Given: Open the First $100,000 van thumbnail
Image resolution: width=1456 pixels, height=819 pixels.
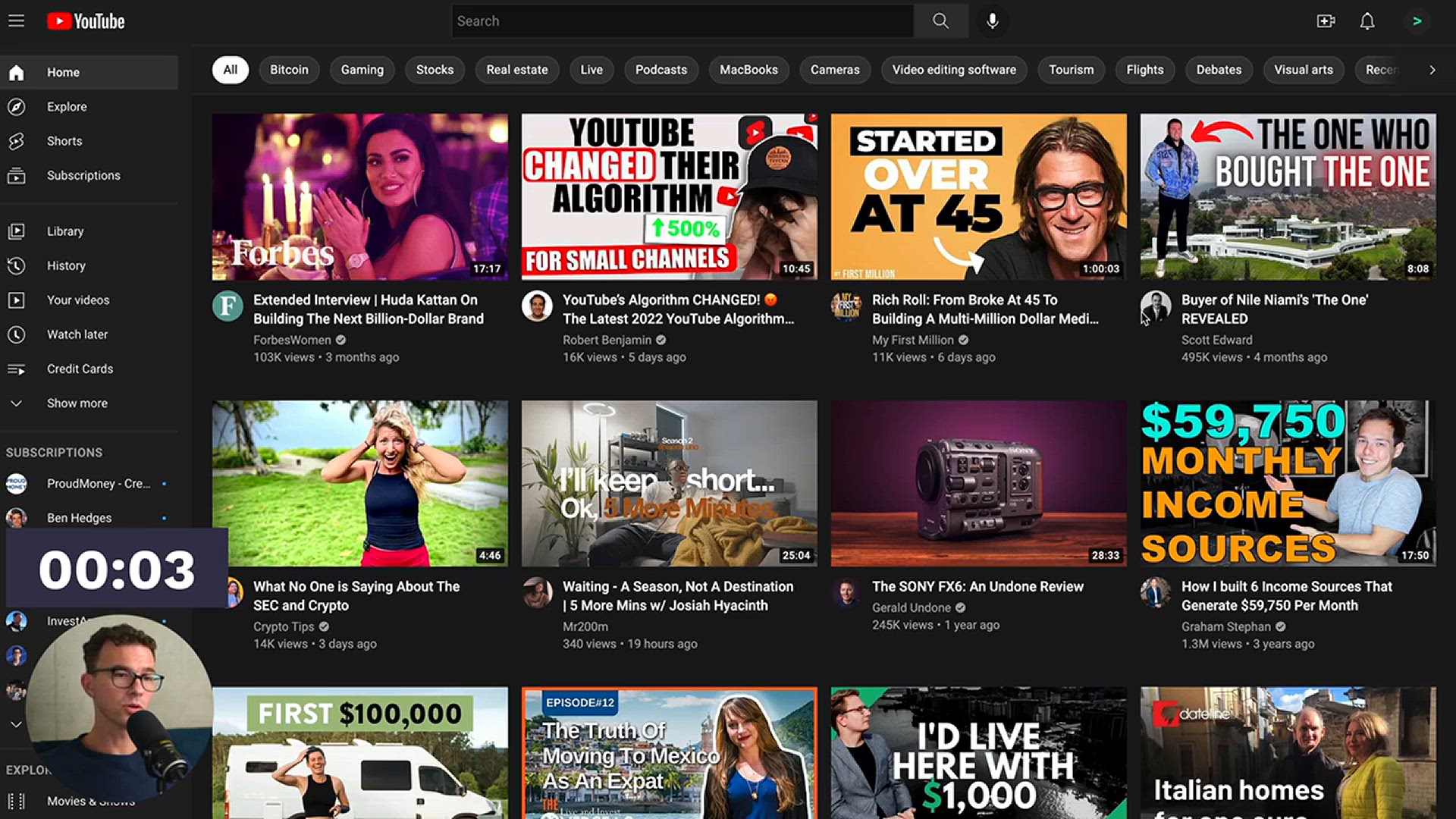Looking at the screenshot, I should (x=360, y=753).
